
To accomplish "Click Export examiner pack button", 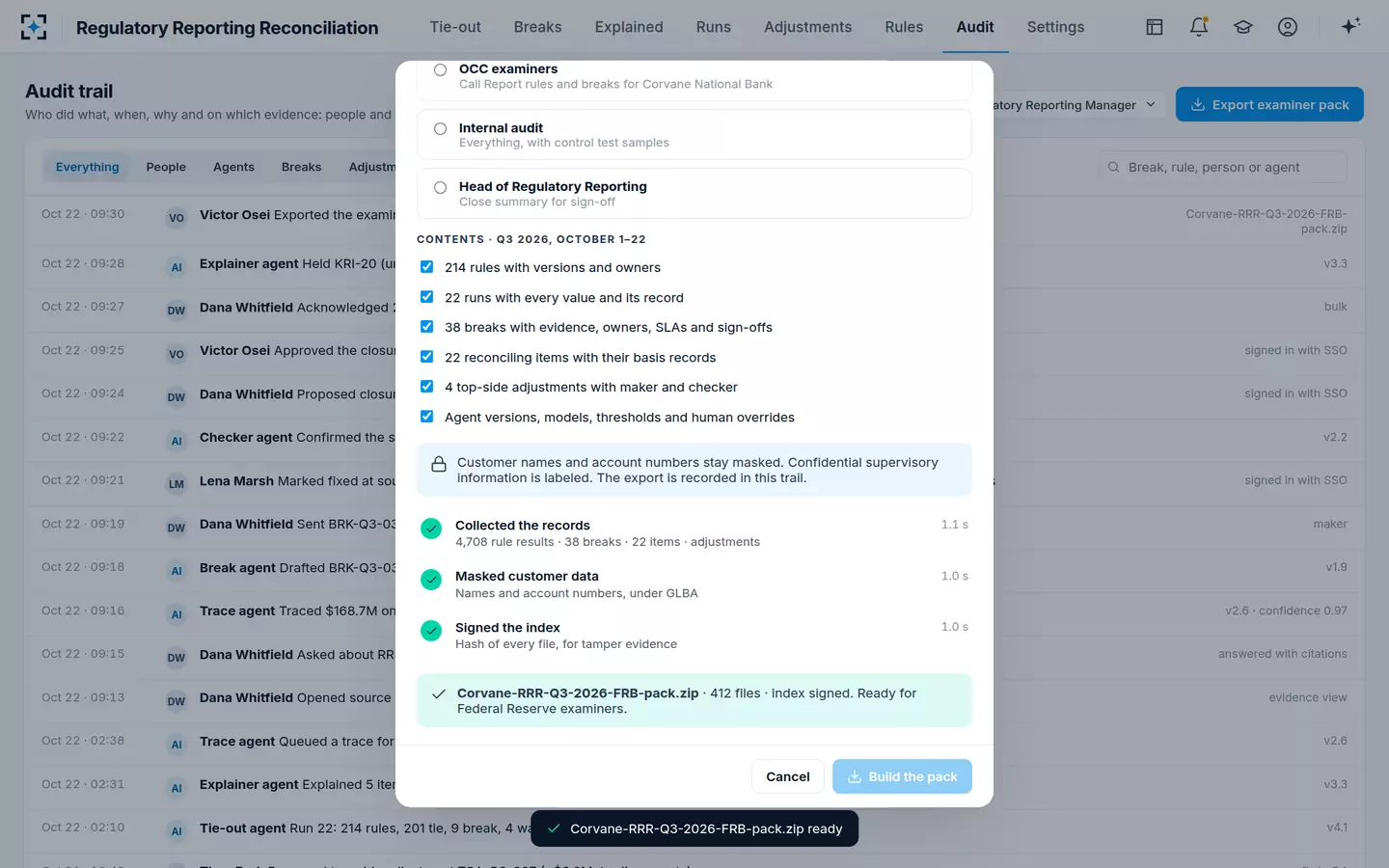I will 1269,105.
